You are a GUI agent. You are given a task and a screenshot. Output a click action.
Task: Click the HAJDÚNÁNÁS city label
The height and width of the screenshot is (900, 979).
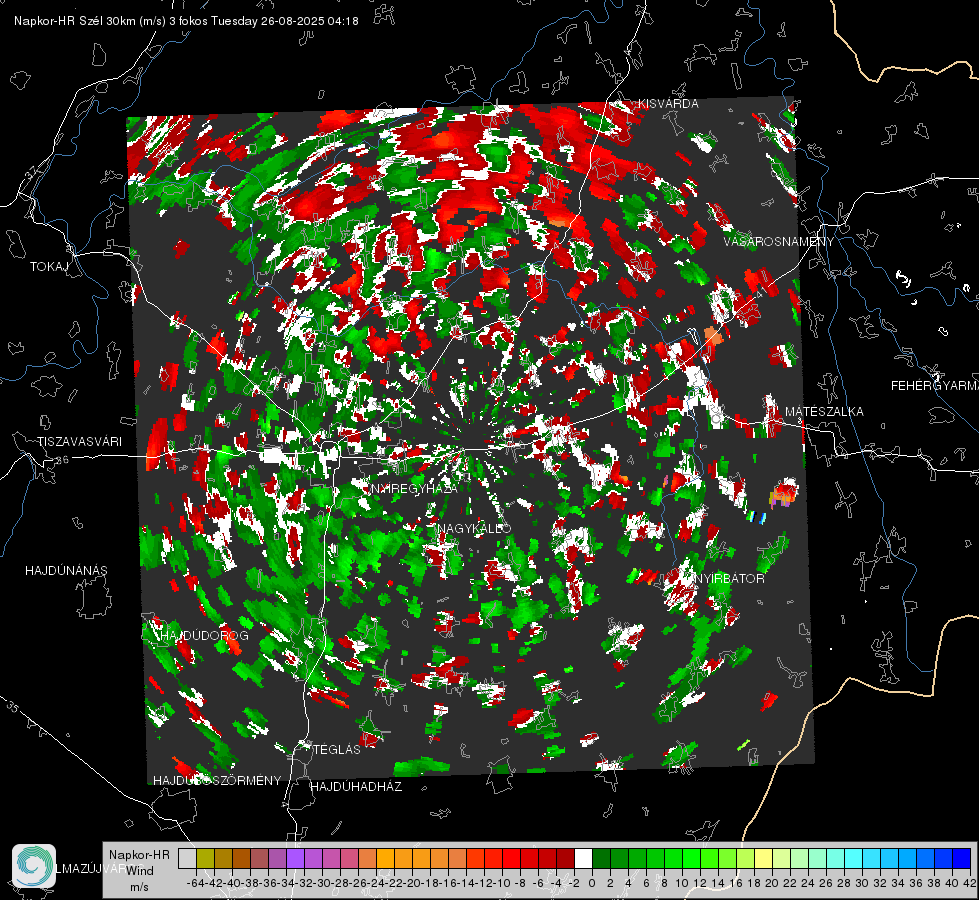(x=66, y=570)
